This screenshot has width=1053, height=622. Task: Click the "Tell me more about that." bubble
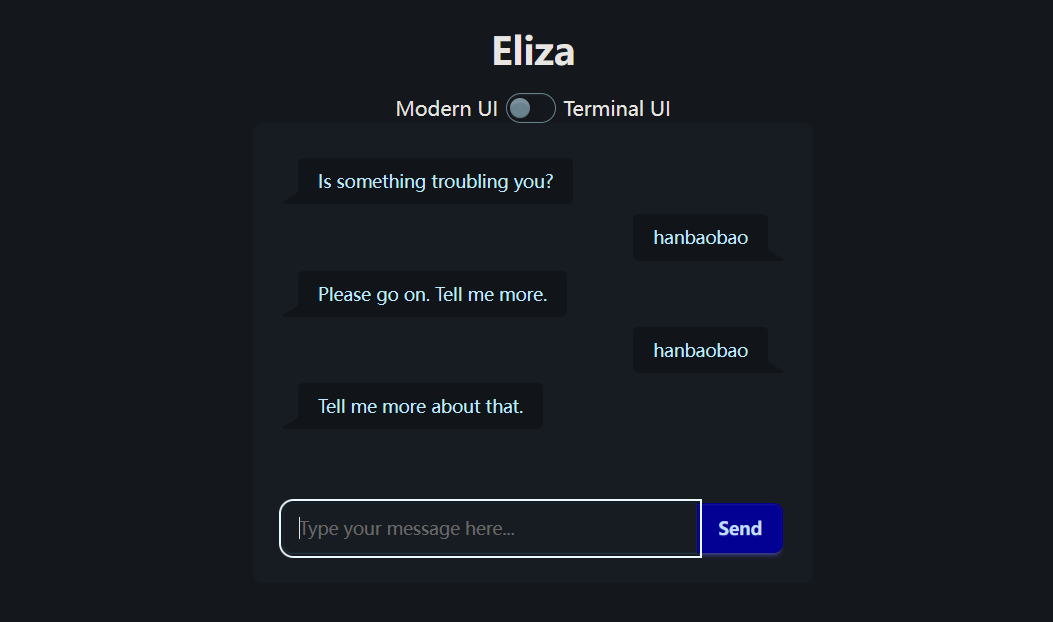pos(420,406)
